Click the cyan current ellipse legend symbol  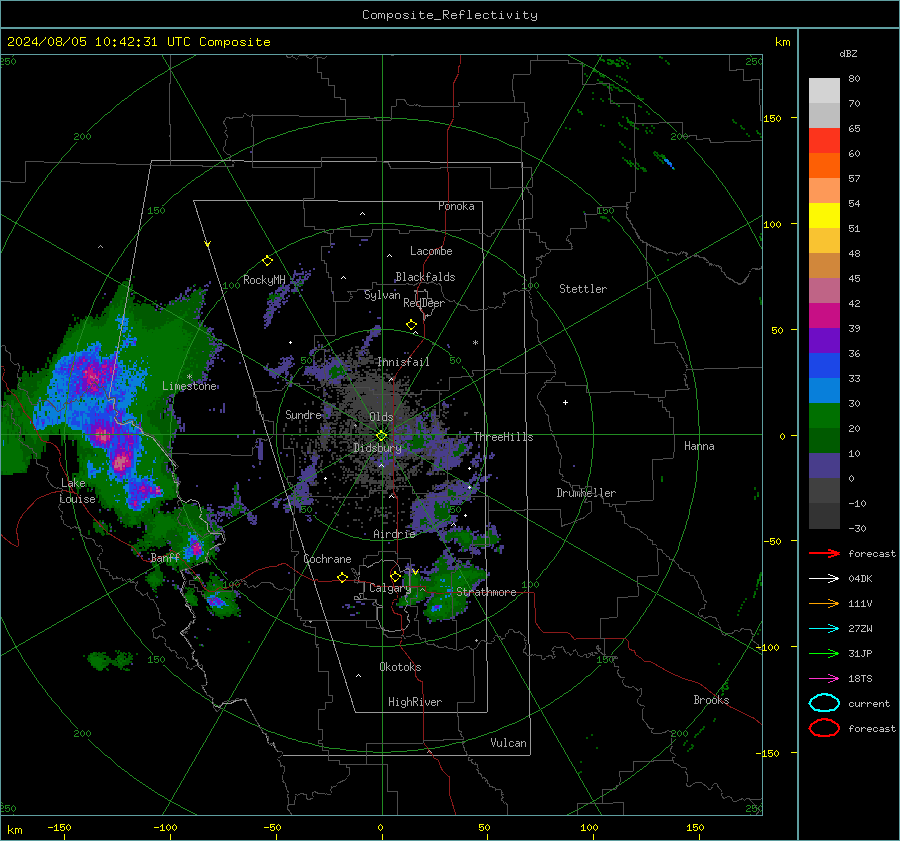click(824, 703)
